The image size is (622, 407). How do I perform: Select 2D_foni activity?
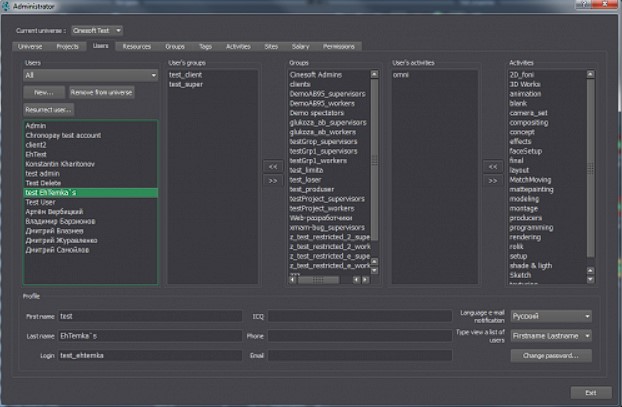[547, 75]
